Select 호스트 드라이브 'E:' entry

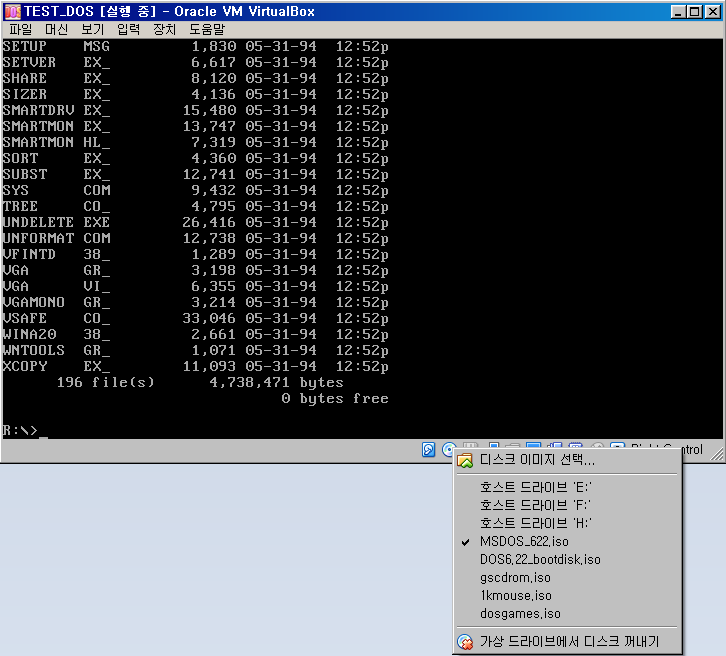568,487
